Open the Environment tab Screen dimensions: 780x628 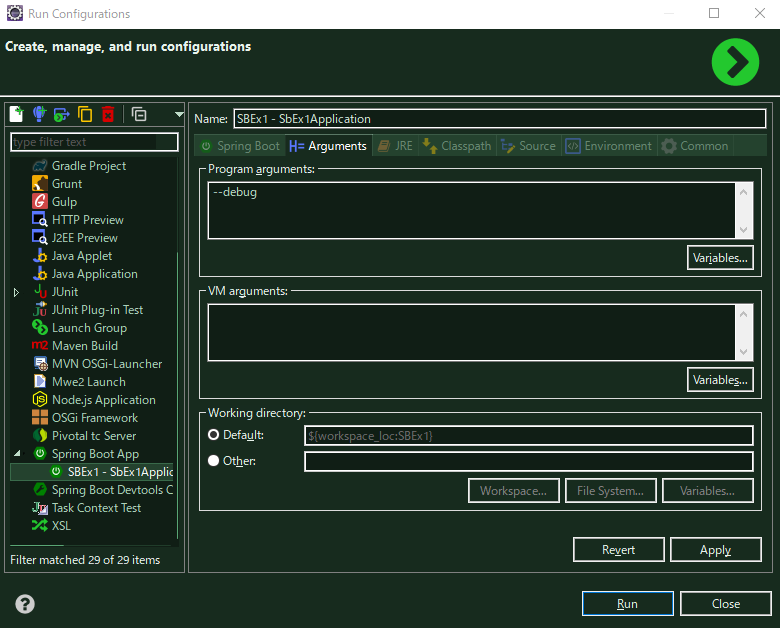609,146
